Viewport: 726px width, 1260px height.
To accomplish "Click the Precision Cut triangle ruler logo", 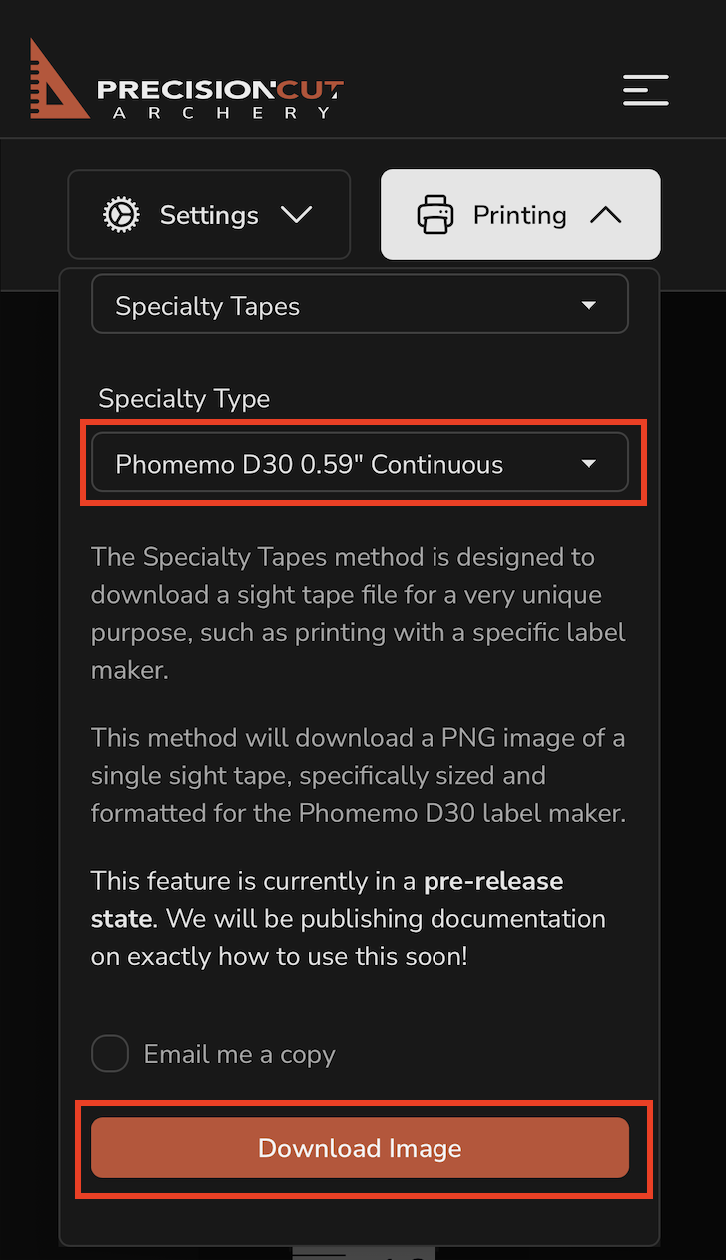I will (59, 80).
